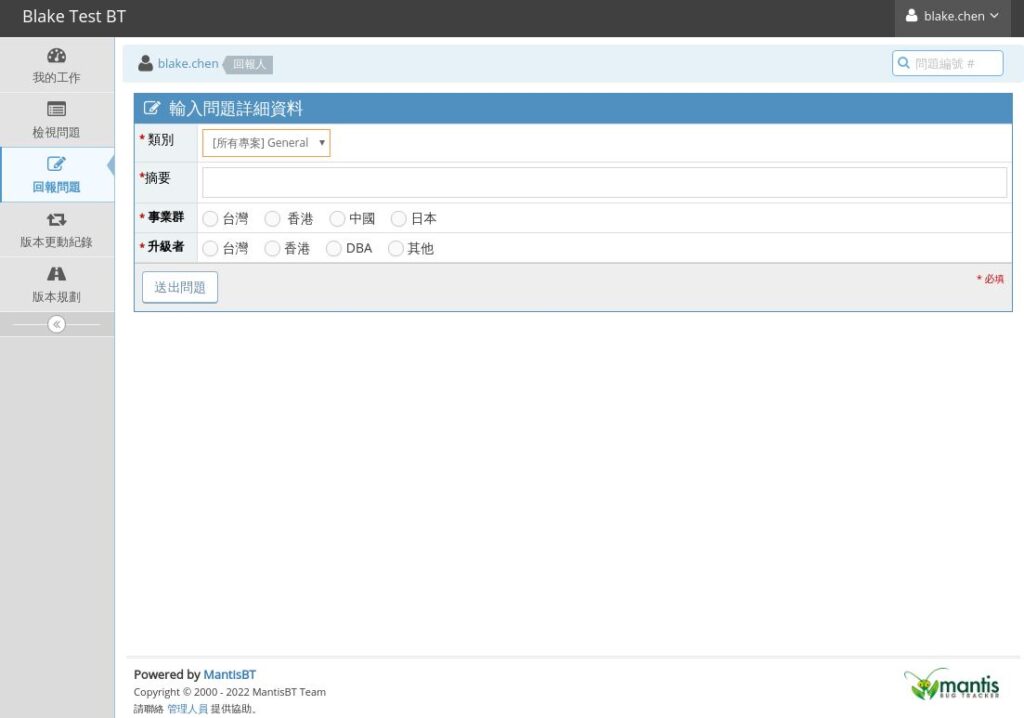Click the user icon beside blake.chen breadcrumb
Screen dimensions: 1024x718
point(146,64)
